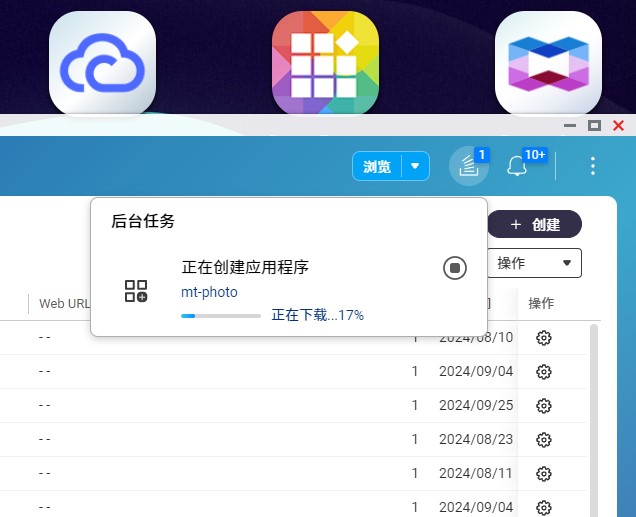This screenshot has width=636, height=517.
Task: Open the blue cloud app on desktop
Action: 102,64
